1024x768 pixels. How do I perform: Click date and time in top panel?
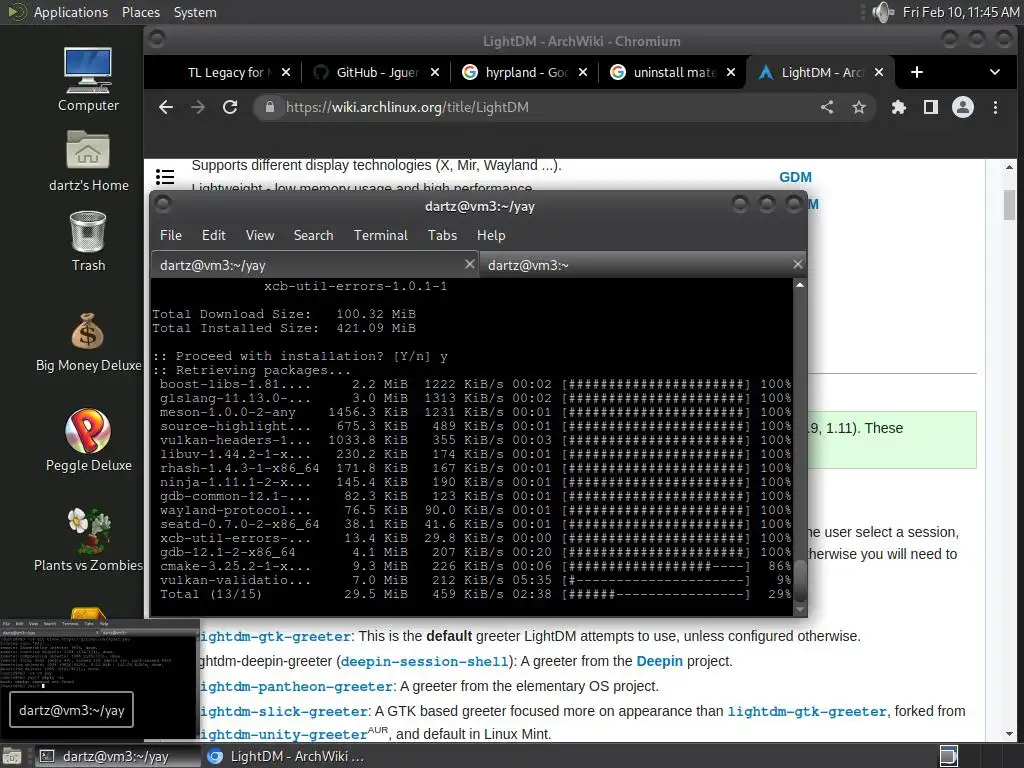click(961, 12)
